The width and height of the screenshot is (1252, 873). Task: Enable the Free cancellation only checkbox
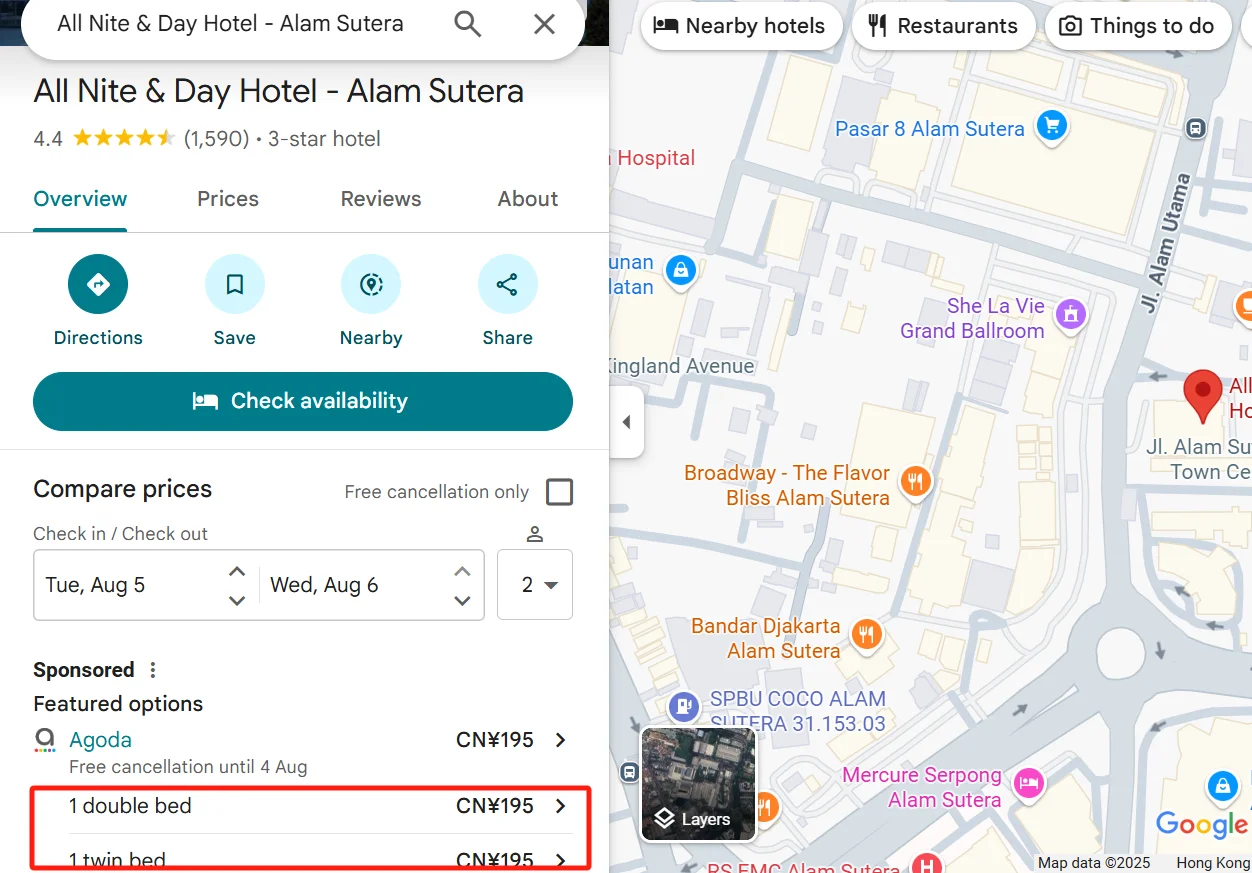pyautogui.click(x=560, y=491)
